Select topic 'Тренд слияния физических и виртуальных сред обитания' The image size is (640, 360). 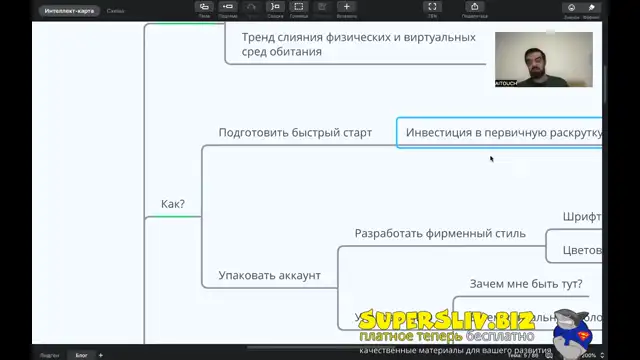tap(358, 44)
